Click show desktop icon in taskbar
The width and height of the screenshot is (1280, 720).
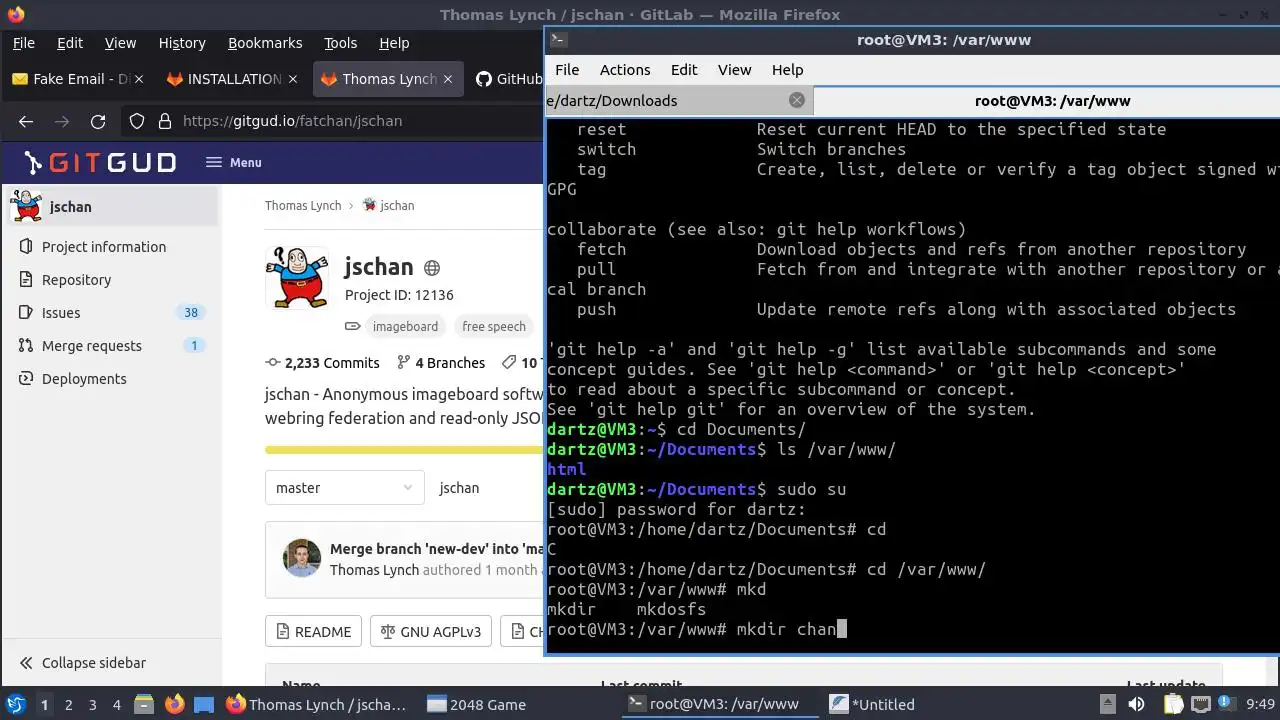(203, 704)
